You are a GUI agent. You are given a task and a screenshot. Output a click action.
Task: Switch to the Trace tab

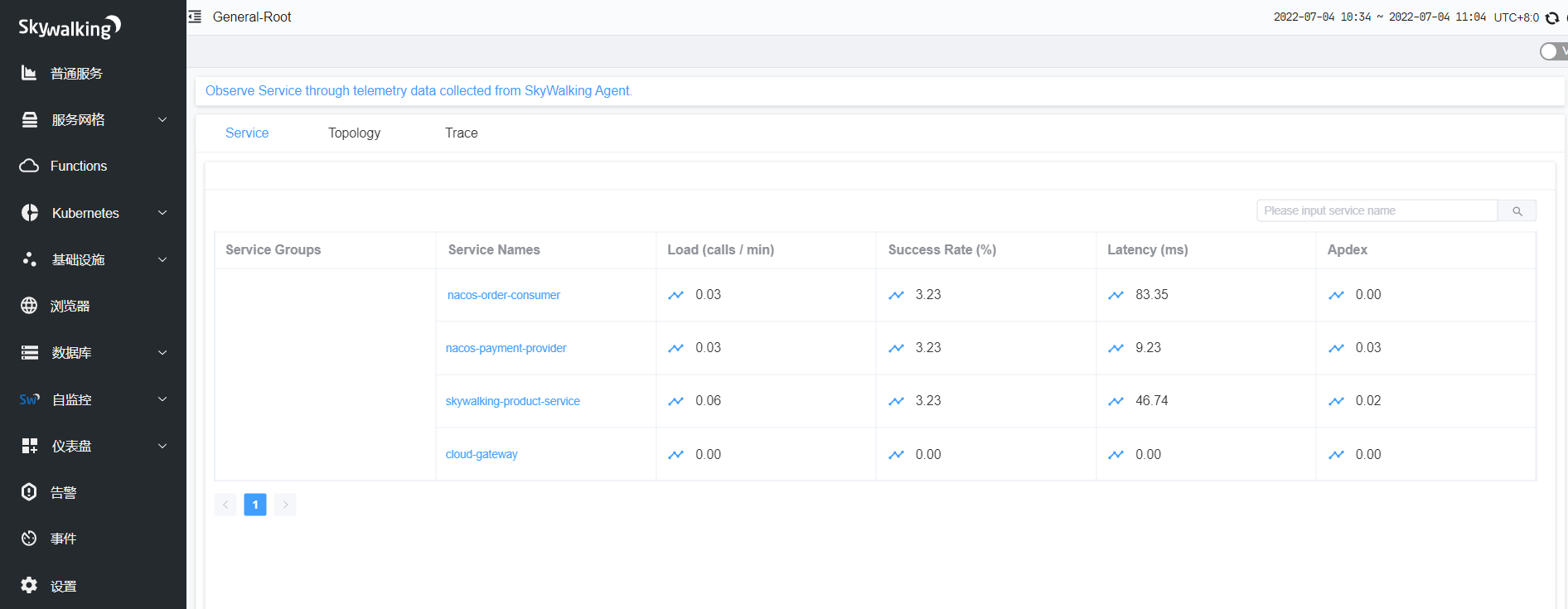click(461, 133)
